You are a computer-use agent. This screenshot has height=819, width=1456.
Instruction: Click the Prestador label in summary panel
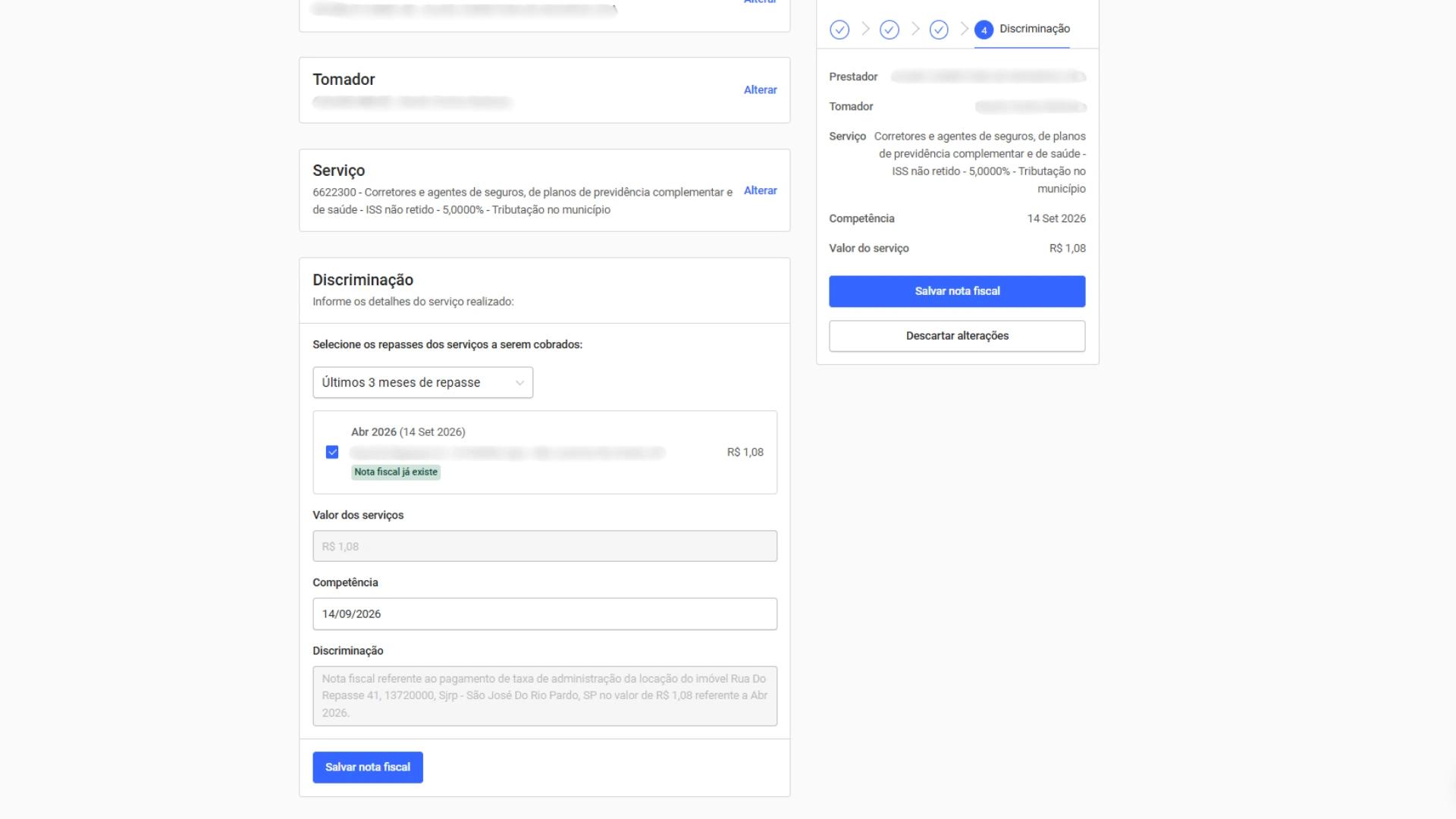pos(853,77)
